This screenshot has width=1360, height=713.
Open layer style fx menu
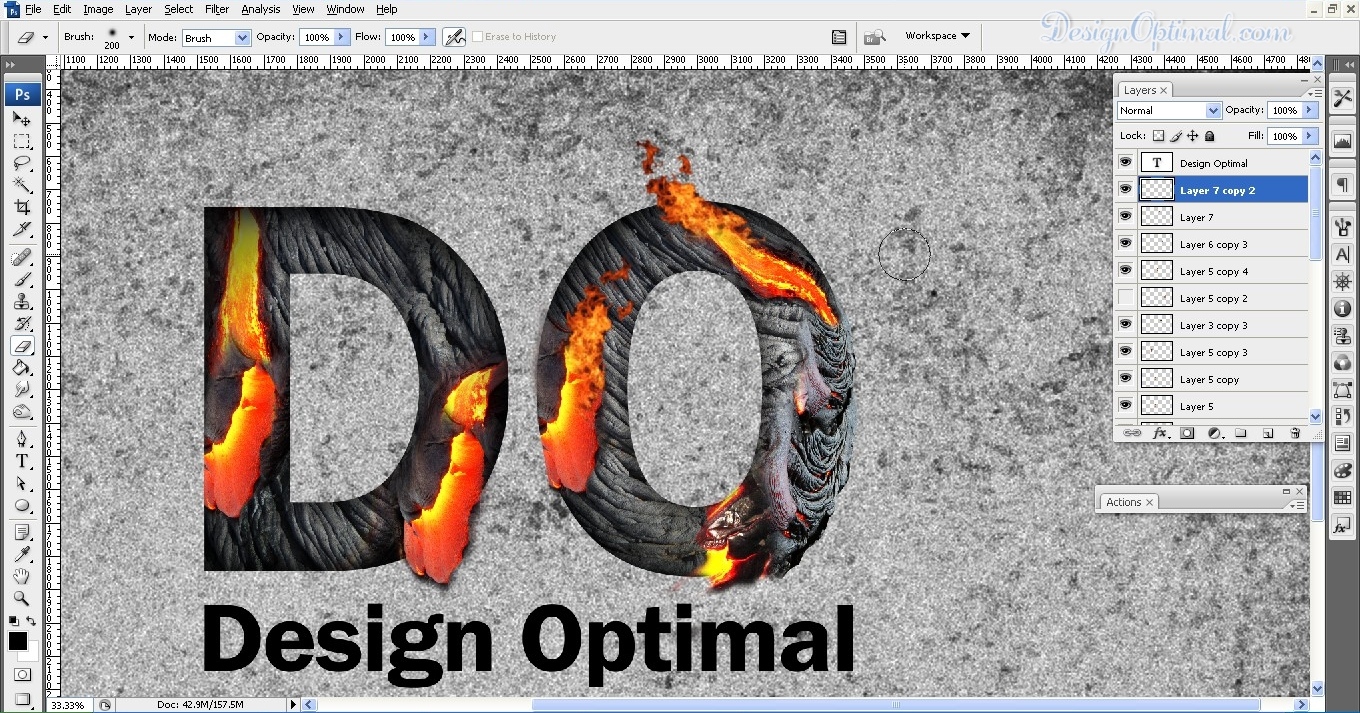[1160, 433]
